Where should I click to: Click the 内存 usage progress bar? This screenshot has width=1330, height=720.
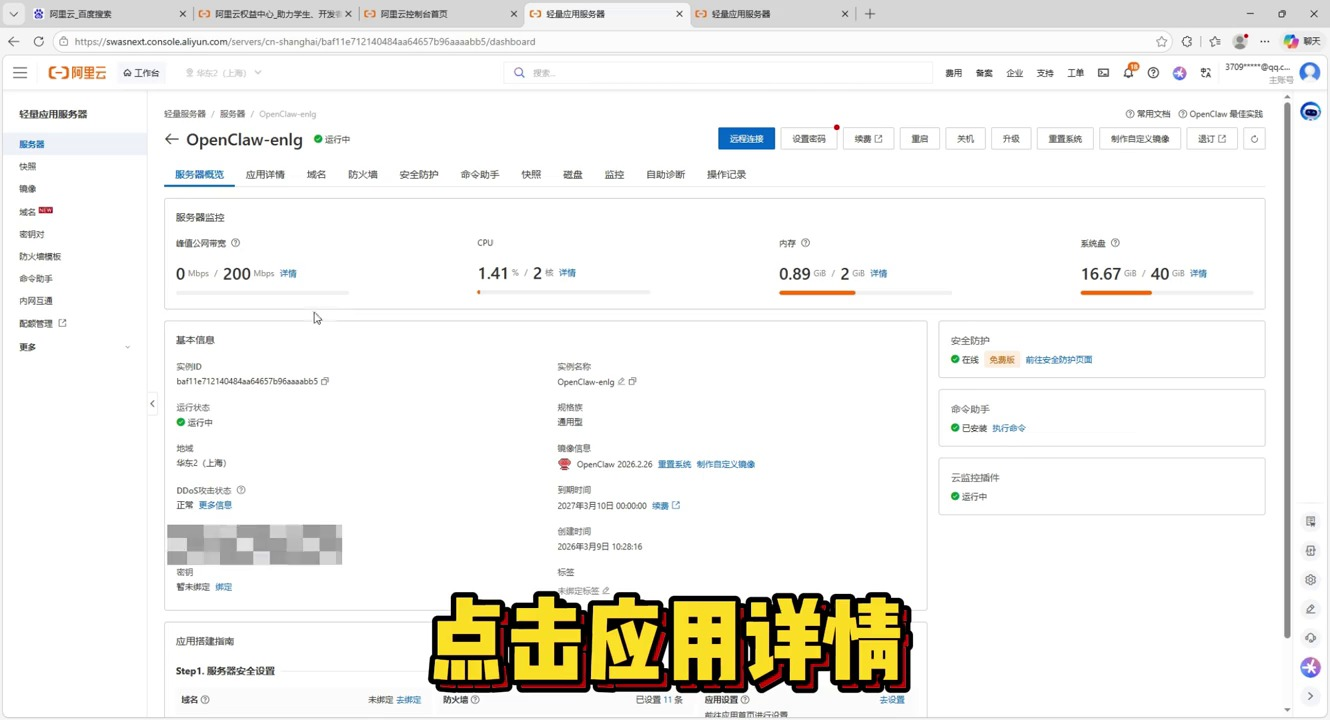coord(865,293)
